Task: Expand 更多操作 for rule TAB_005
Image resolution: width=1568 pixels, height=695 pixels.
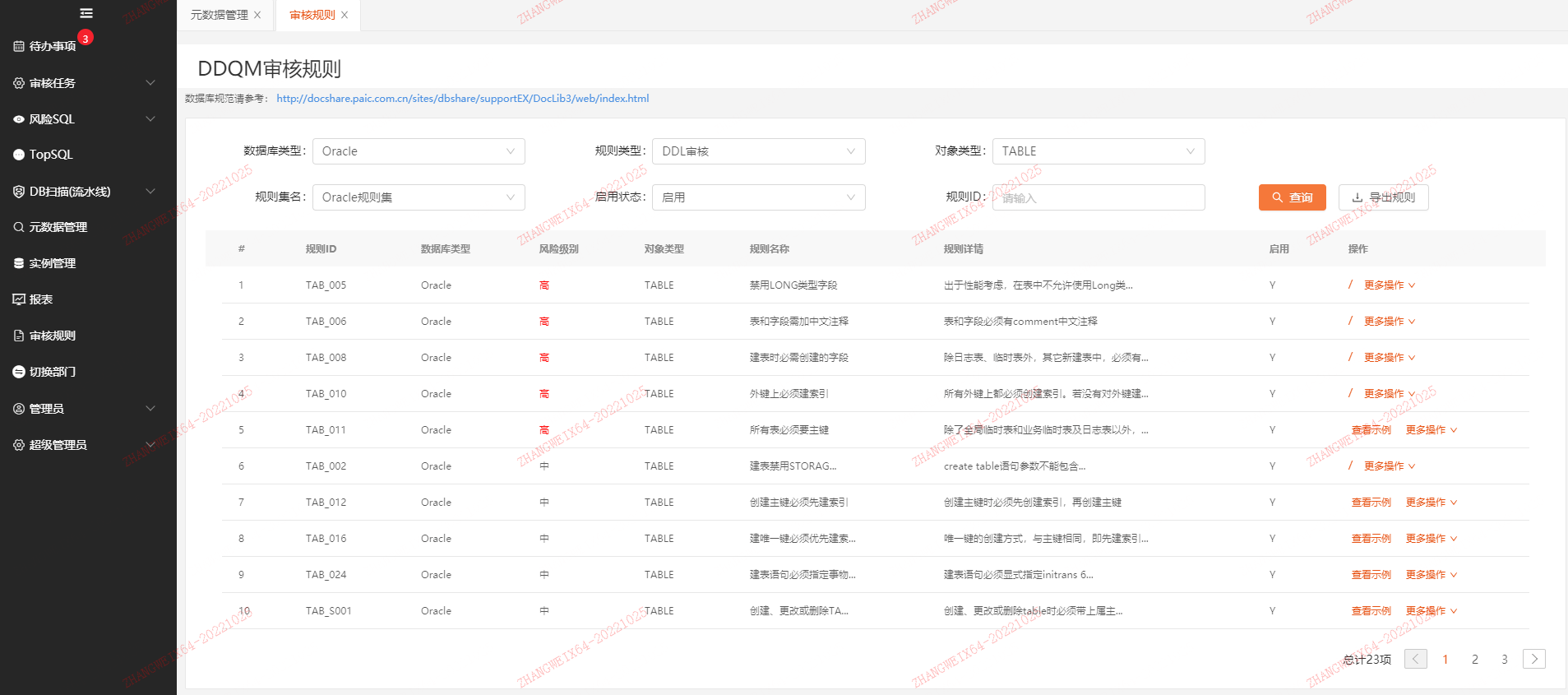Action: 1390,285
